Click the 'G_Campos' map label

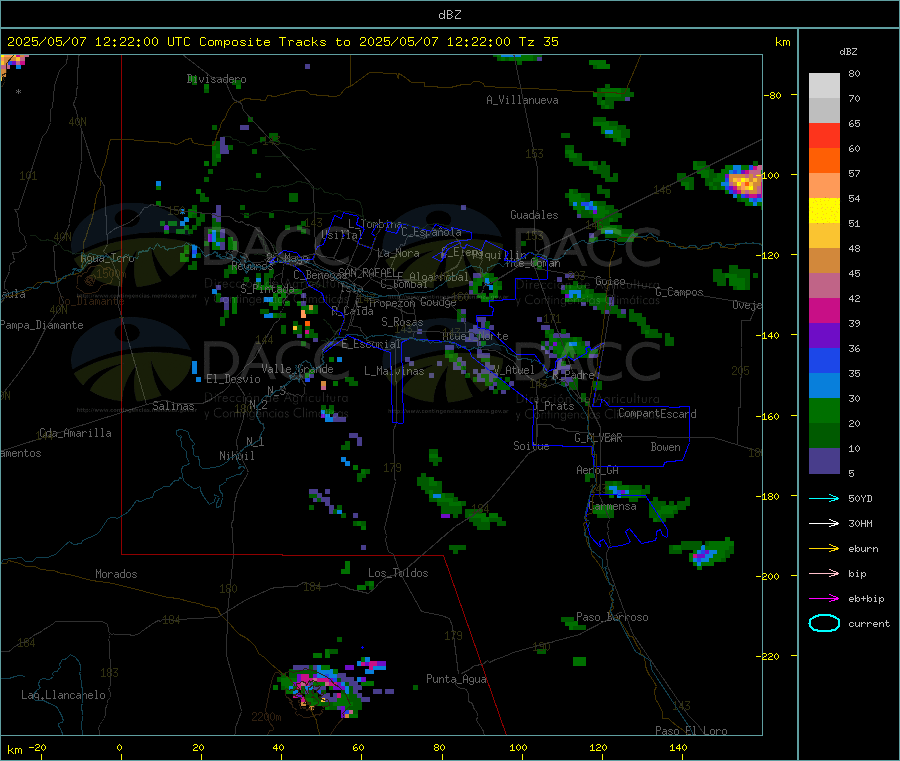680,292
